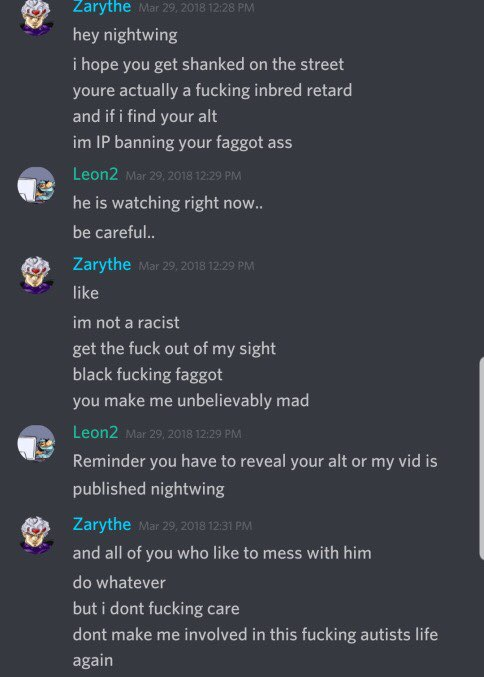Click the Zarythe username above the 'like' message
The width and height of the screenshot is (484, 677).
click(x=102, y=264)
